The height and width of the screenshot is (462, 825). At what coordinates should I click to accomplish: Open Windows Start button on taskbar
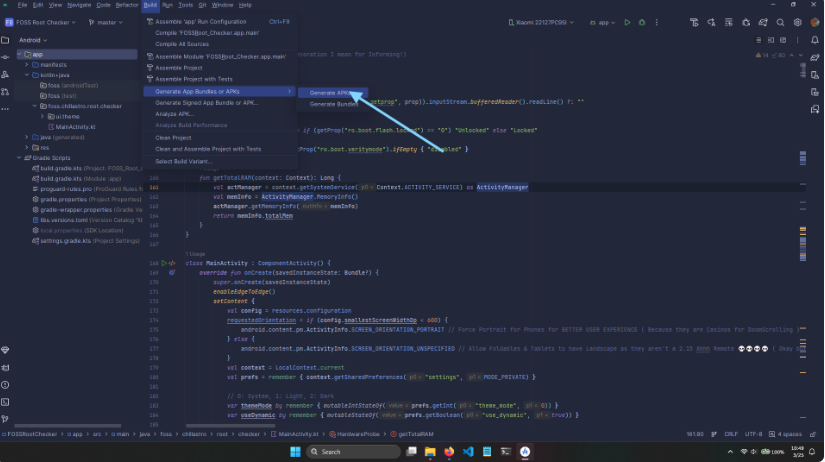point(295,451)
